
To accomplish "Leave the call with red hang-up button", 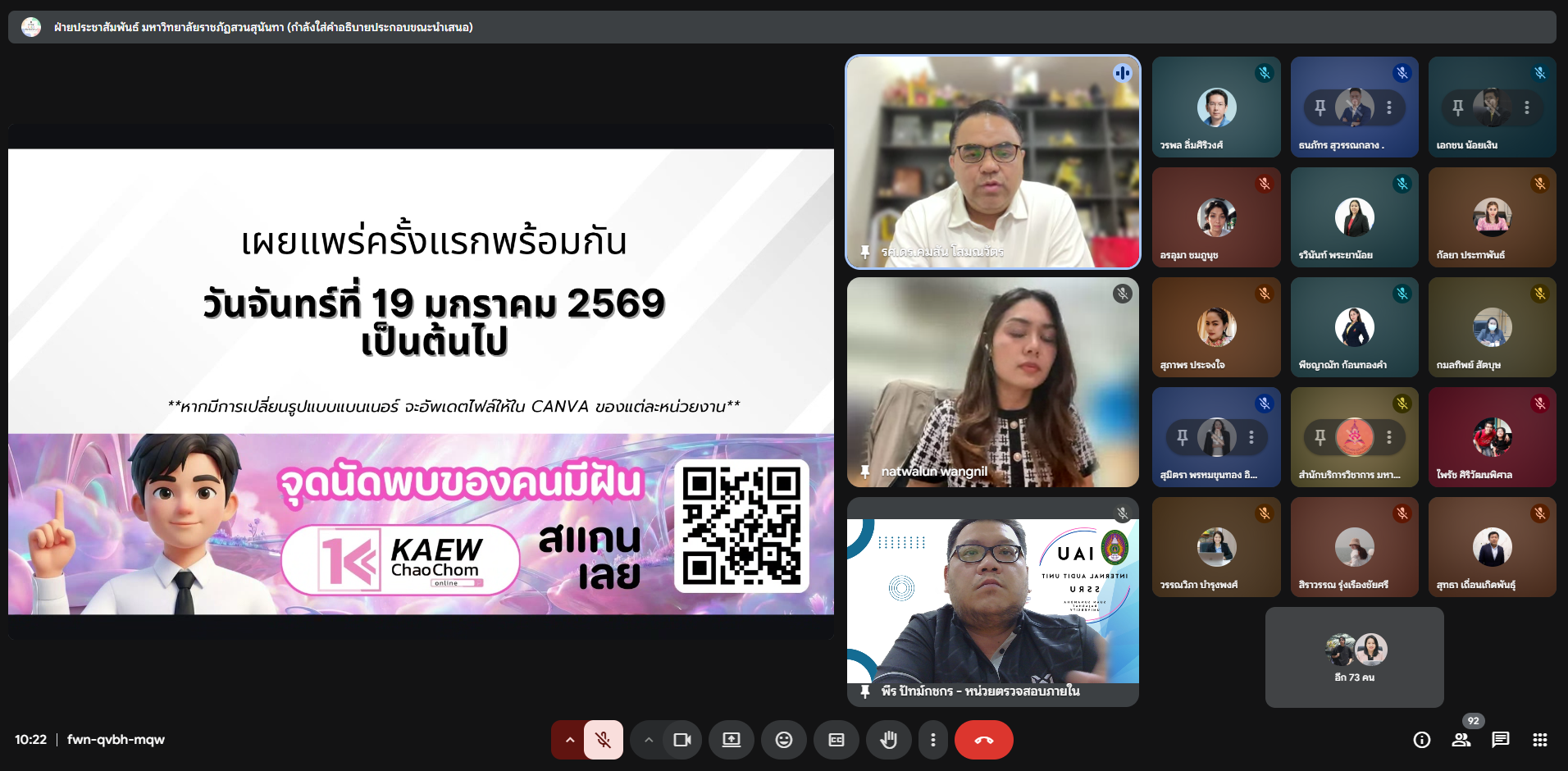I will (983, 740).
